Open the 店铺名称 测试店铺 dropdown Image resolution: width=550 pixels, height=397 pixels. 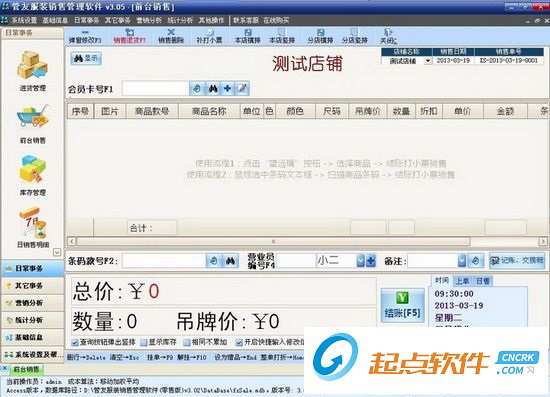click(x=428, y=61)
